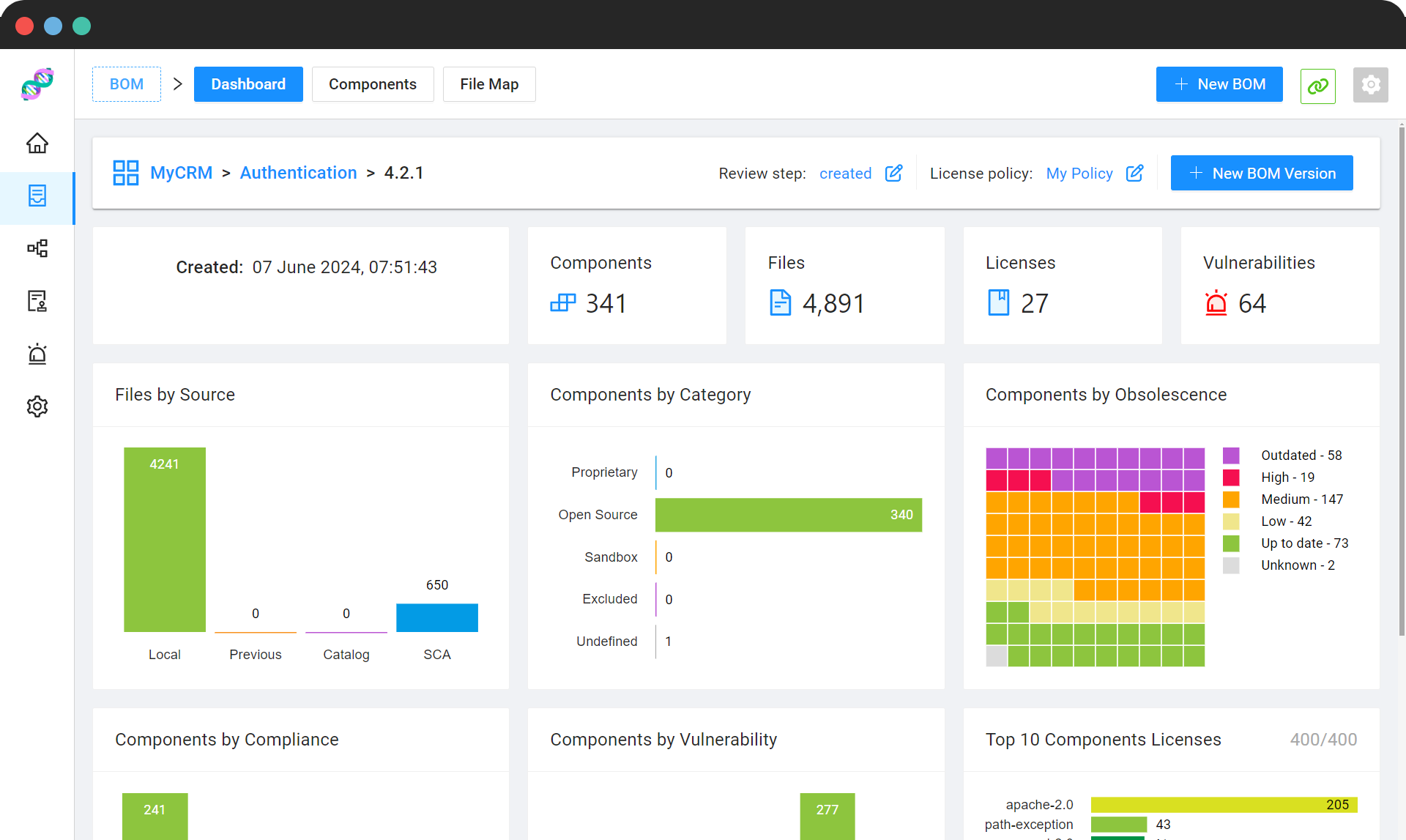Open the Authentication breadcrumb link

298,173
